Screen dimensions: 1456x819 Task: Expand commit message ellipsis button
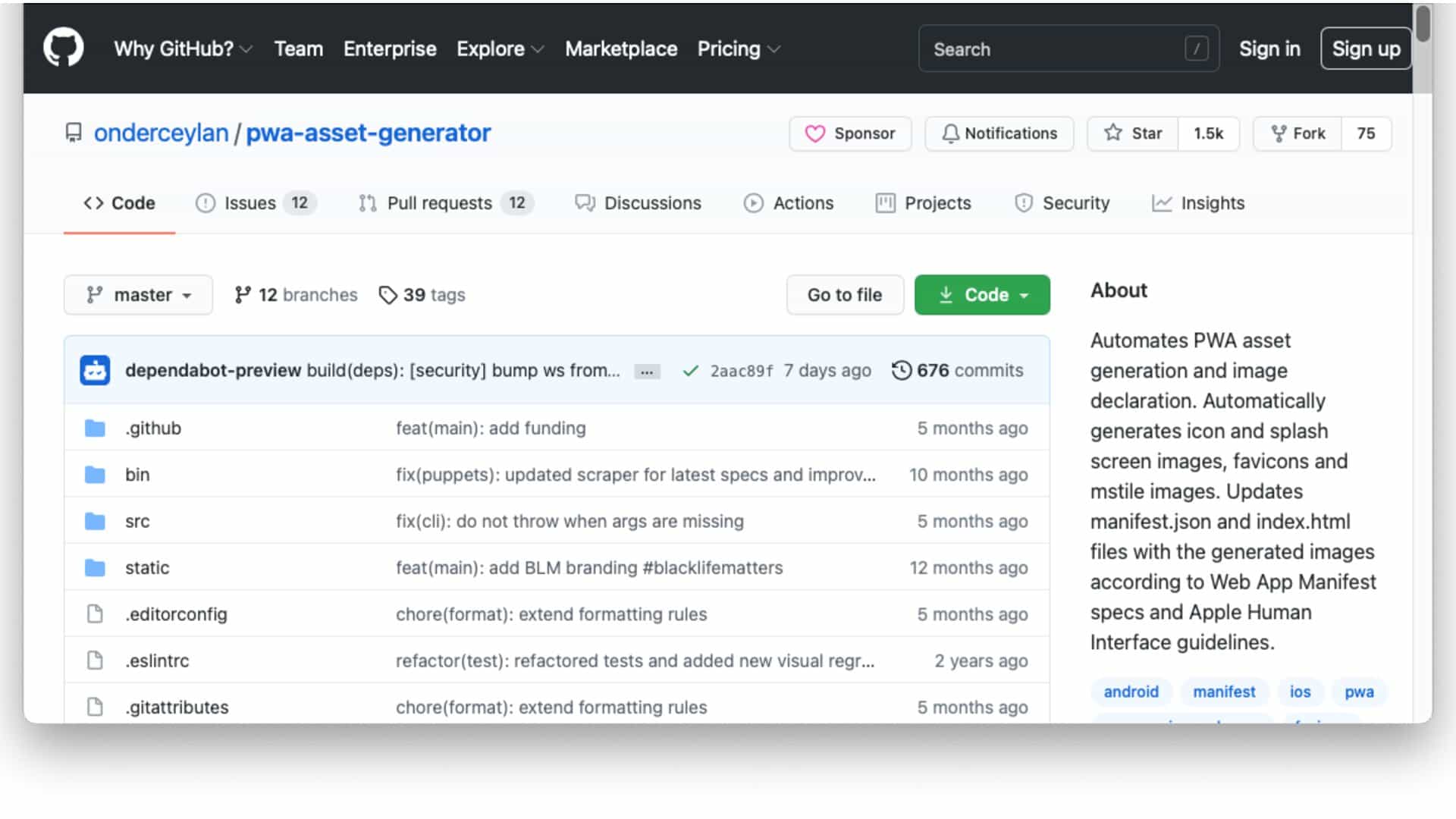pyautogui.click(x=647, y=372)
